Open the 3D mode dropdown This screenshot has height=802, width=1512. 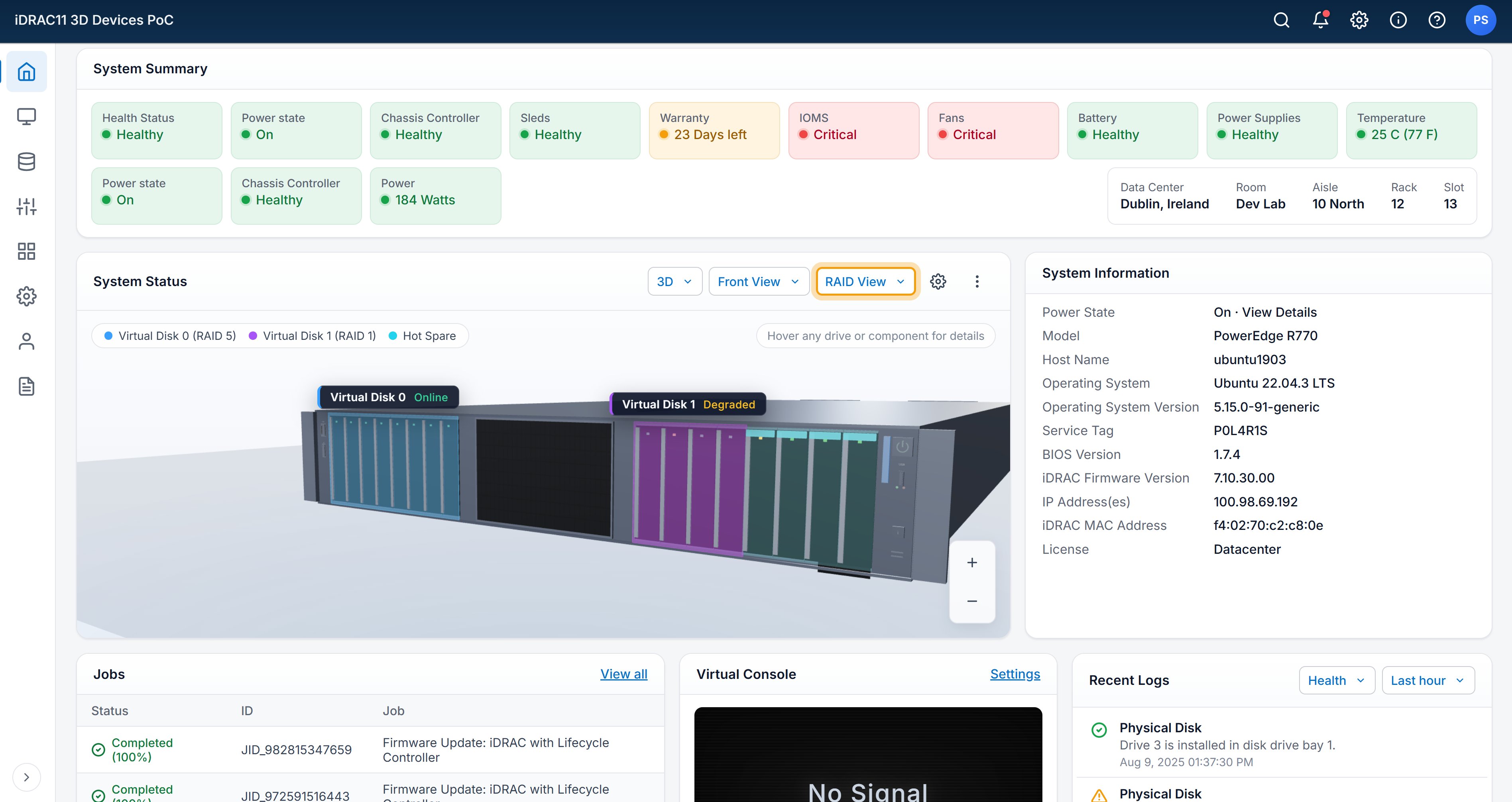[x=675, y=282]
